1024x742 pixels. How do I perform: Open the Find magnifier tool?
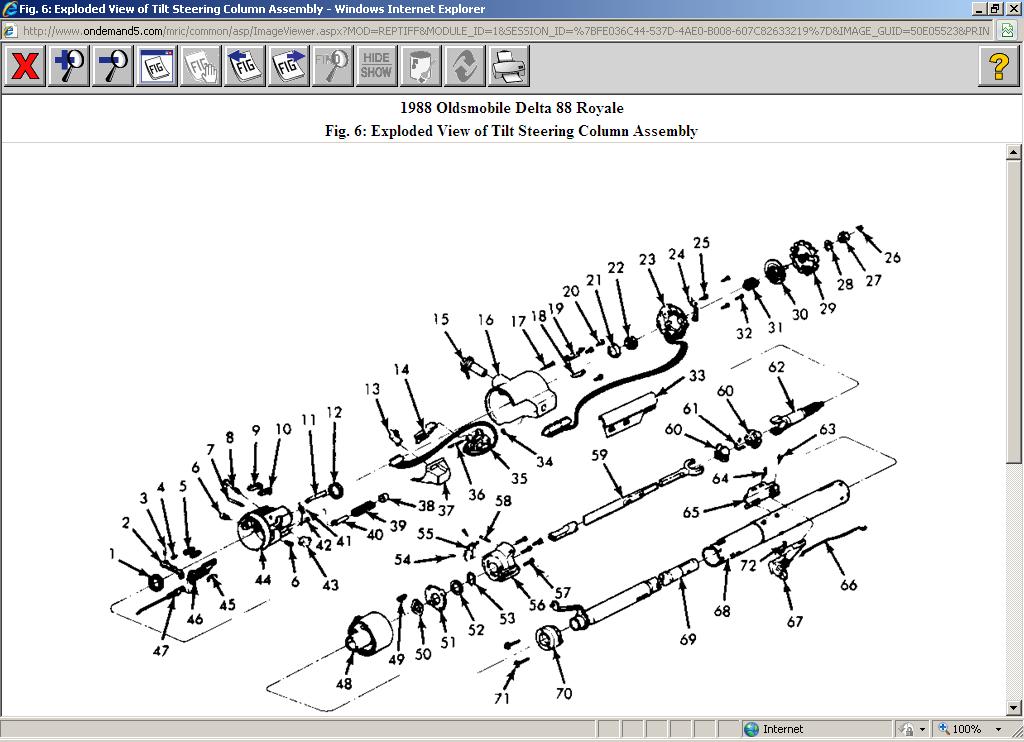click(x=332, y=65)
